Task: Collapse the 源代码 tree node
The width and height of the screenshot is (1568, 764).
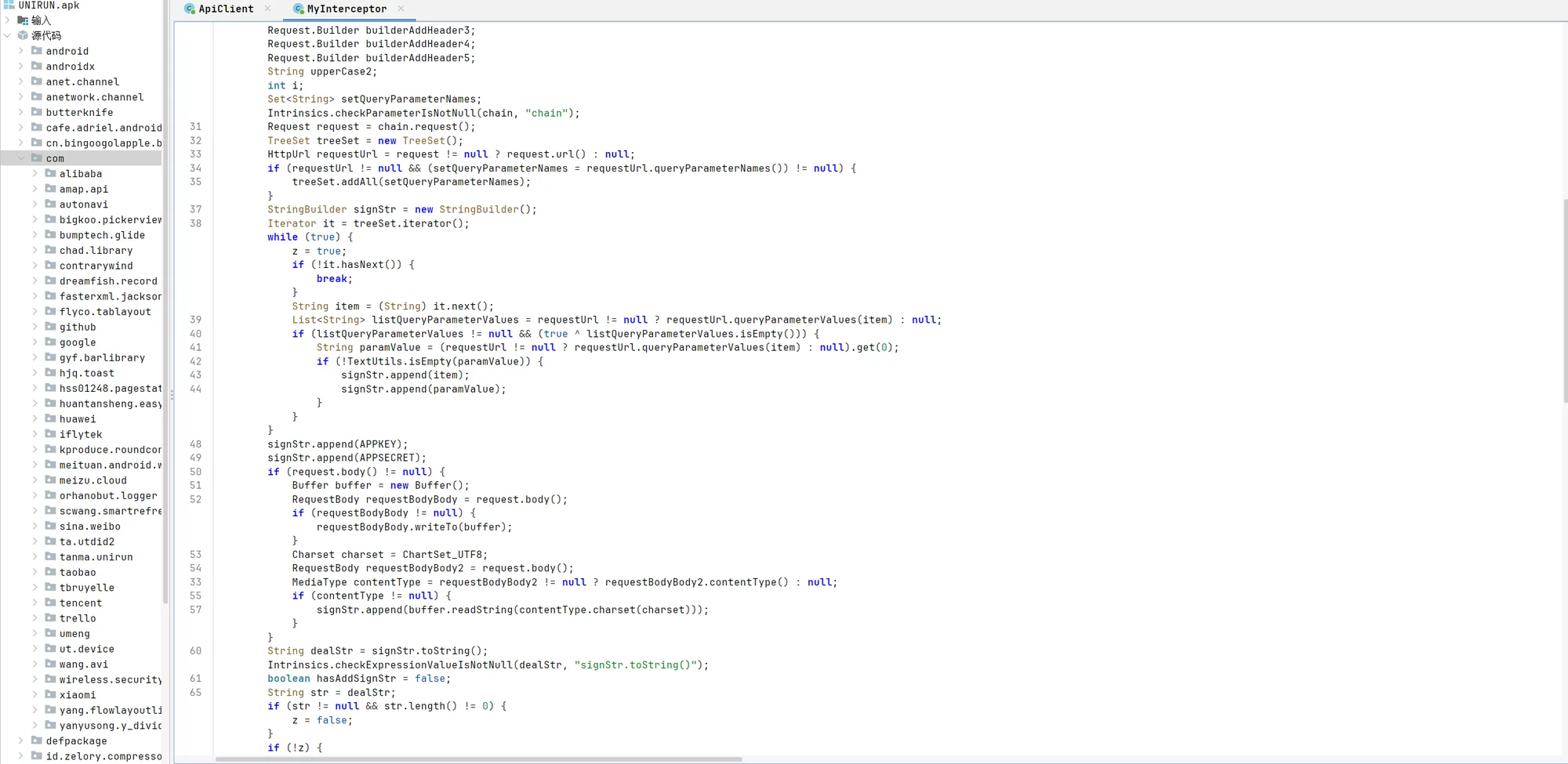Action: pos(7,35)
